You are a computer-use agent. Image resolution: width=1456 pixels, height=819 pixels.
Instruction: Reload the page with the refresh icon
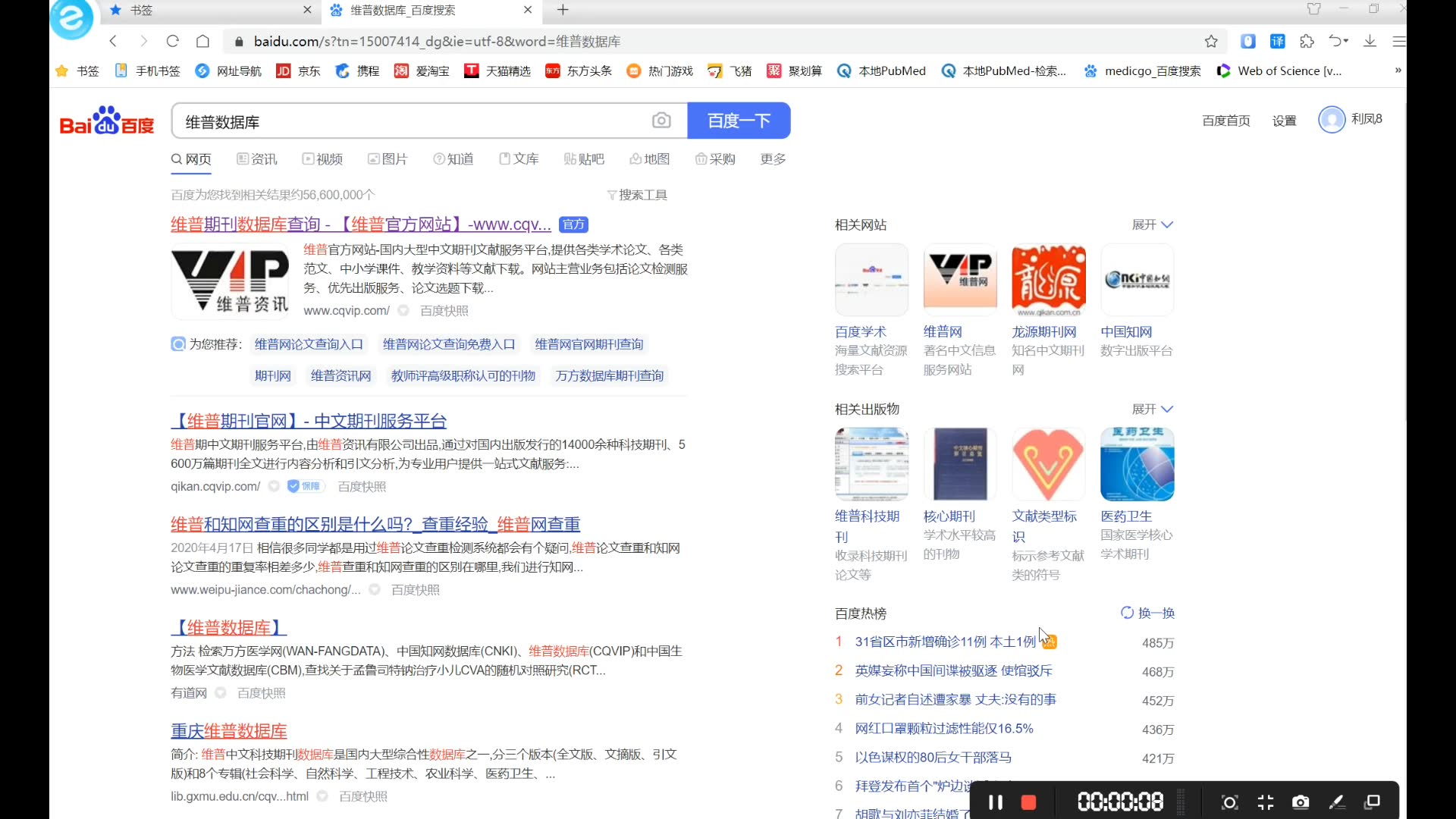tap(173, 42)
